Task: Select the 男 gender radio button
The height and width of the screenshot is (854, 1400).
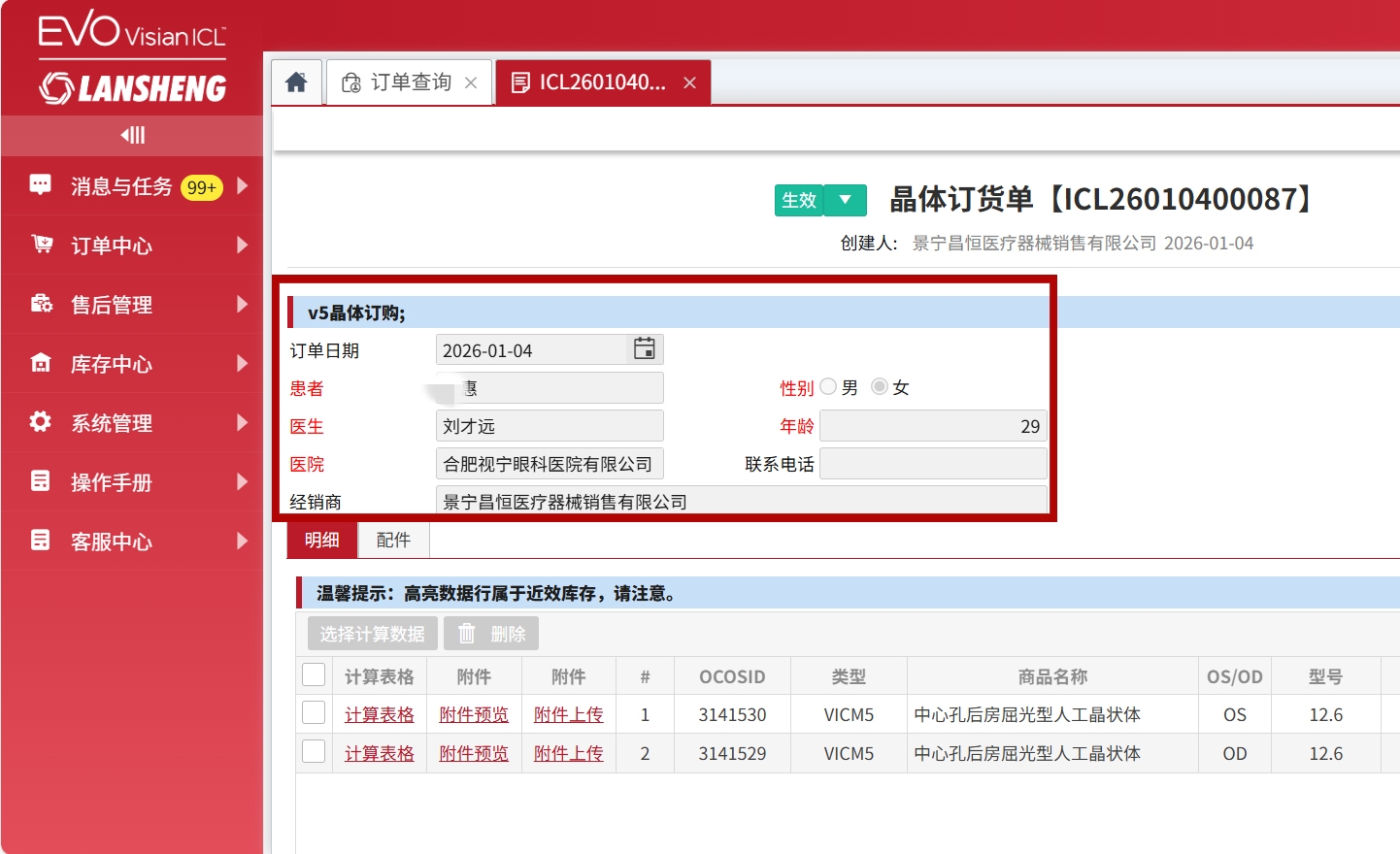Action: pyautogui.click(x=828, y=387)
